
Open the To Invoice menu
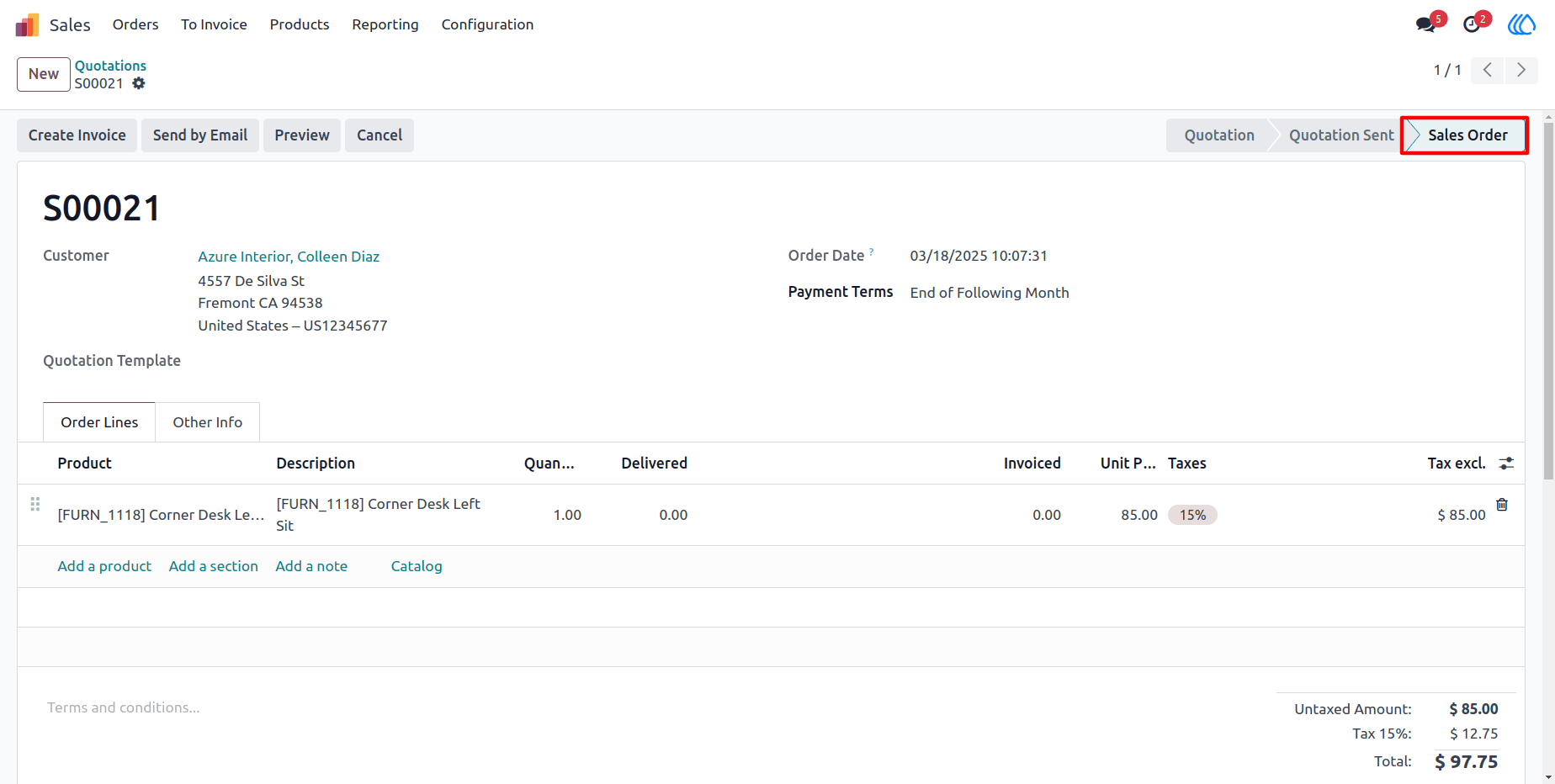tap(214, 24)
